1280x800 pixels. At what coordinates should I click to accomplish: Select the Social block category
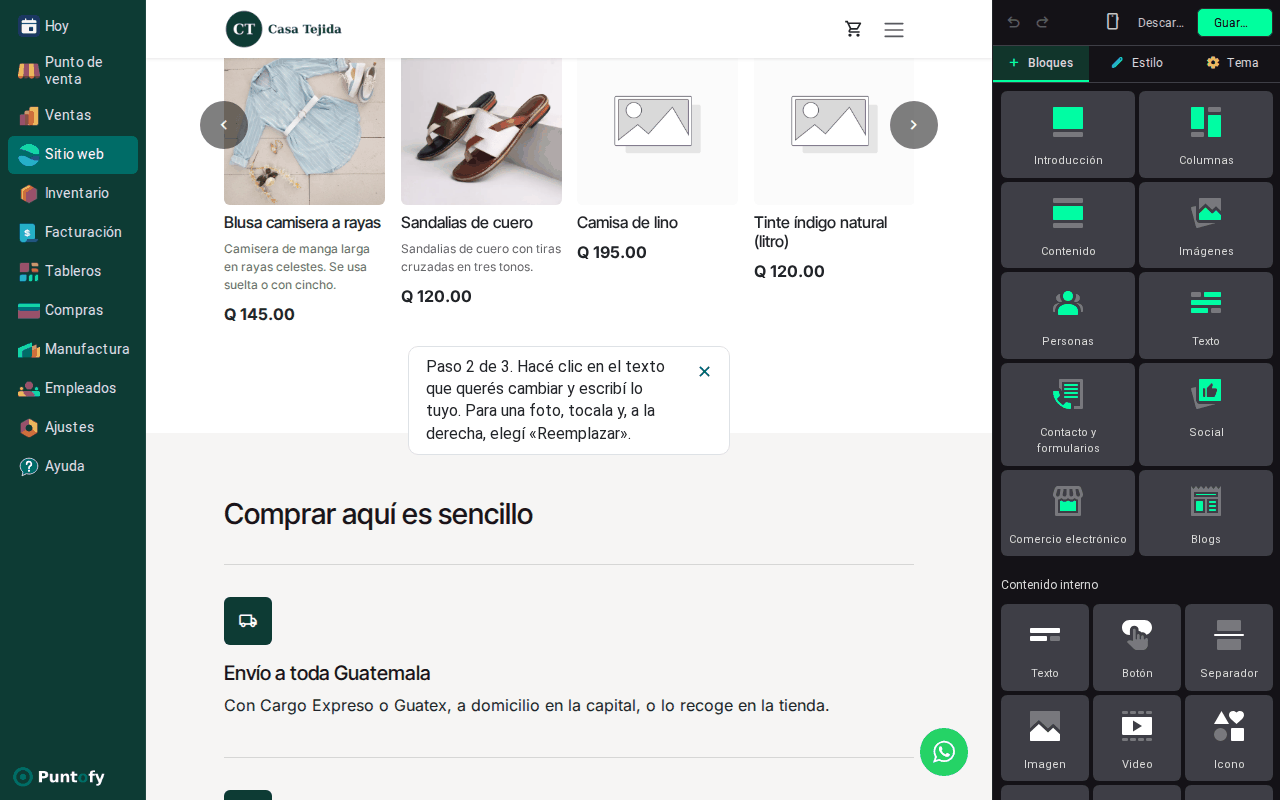pyautogui.click(x=1206, y=414)
